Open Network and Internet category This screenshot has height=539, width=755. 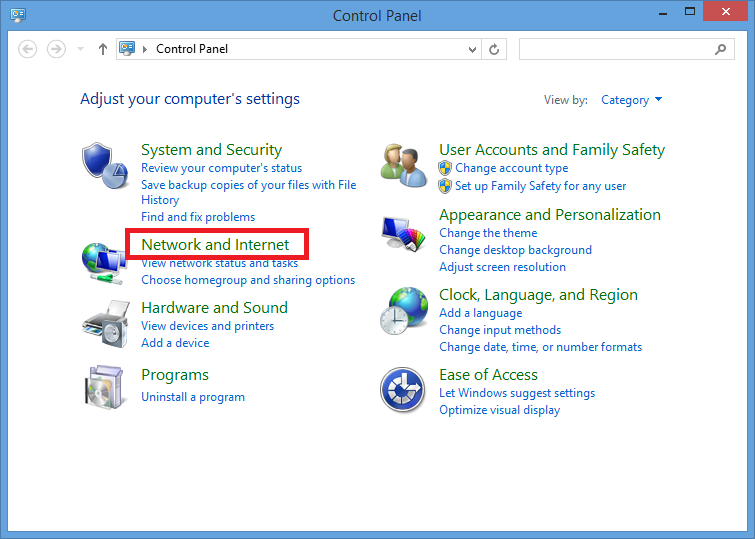click(x=215, y=245)
